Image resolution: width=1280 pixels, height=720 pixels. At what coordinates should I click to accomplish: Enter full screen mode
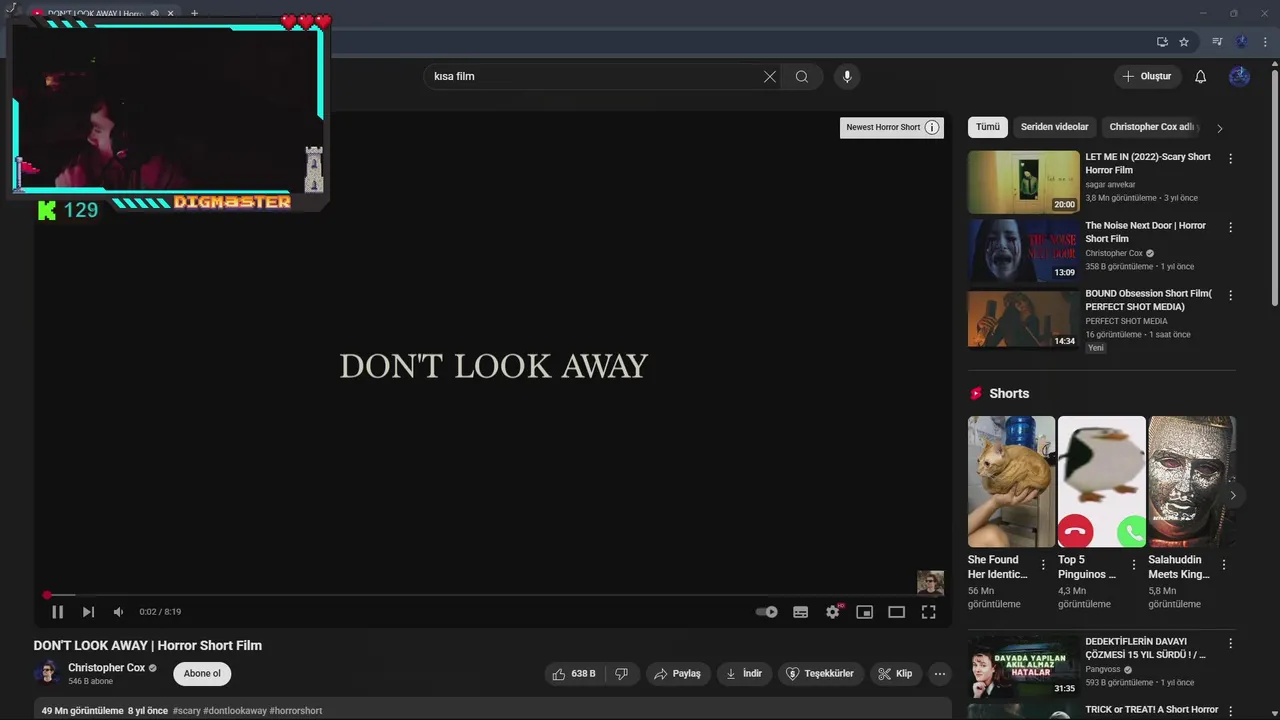928,612
